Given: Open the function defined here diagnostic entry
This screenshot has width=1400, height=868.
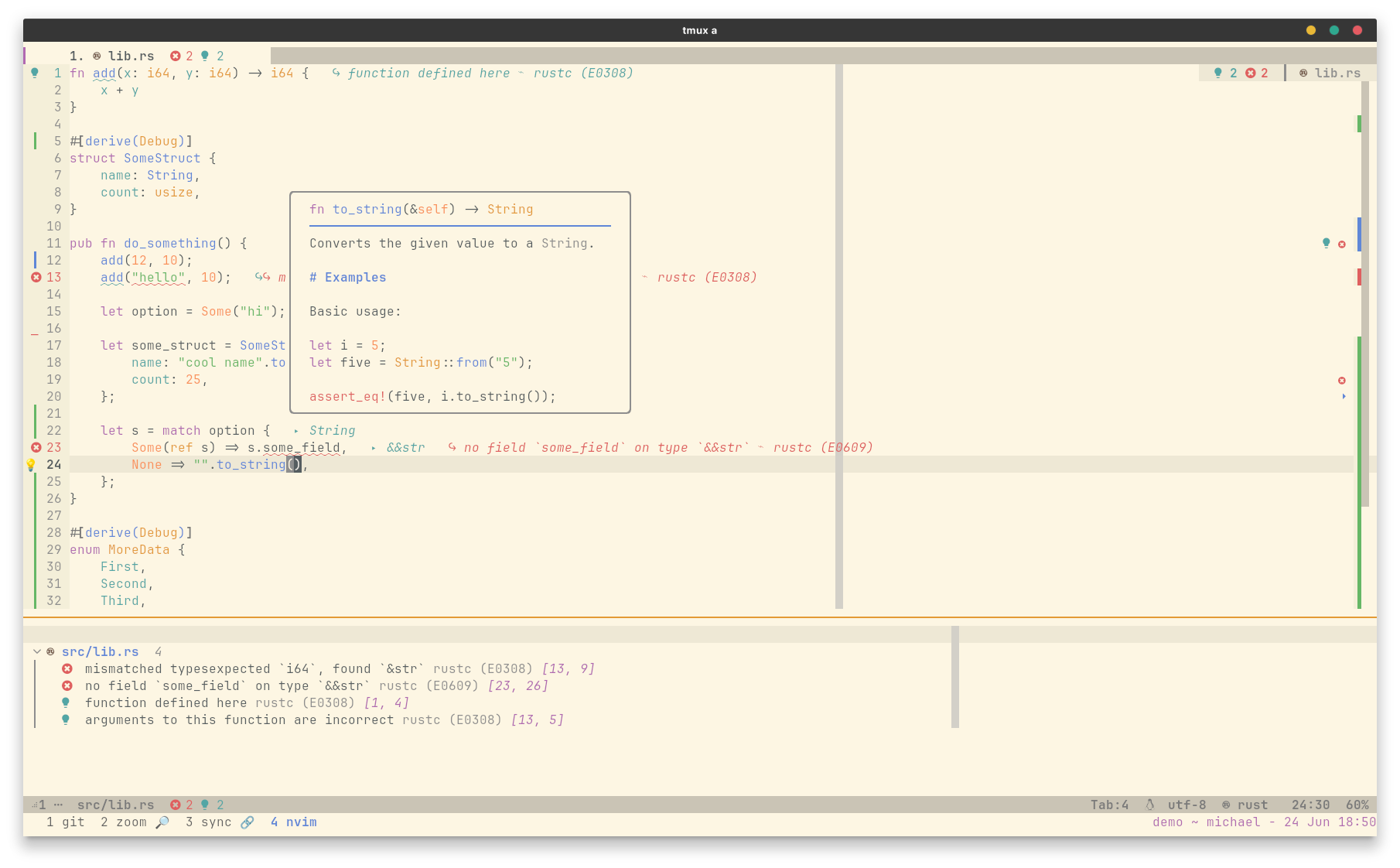Looking at the screenshot, I should tap(247, 702).
